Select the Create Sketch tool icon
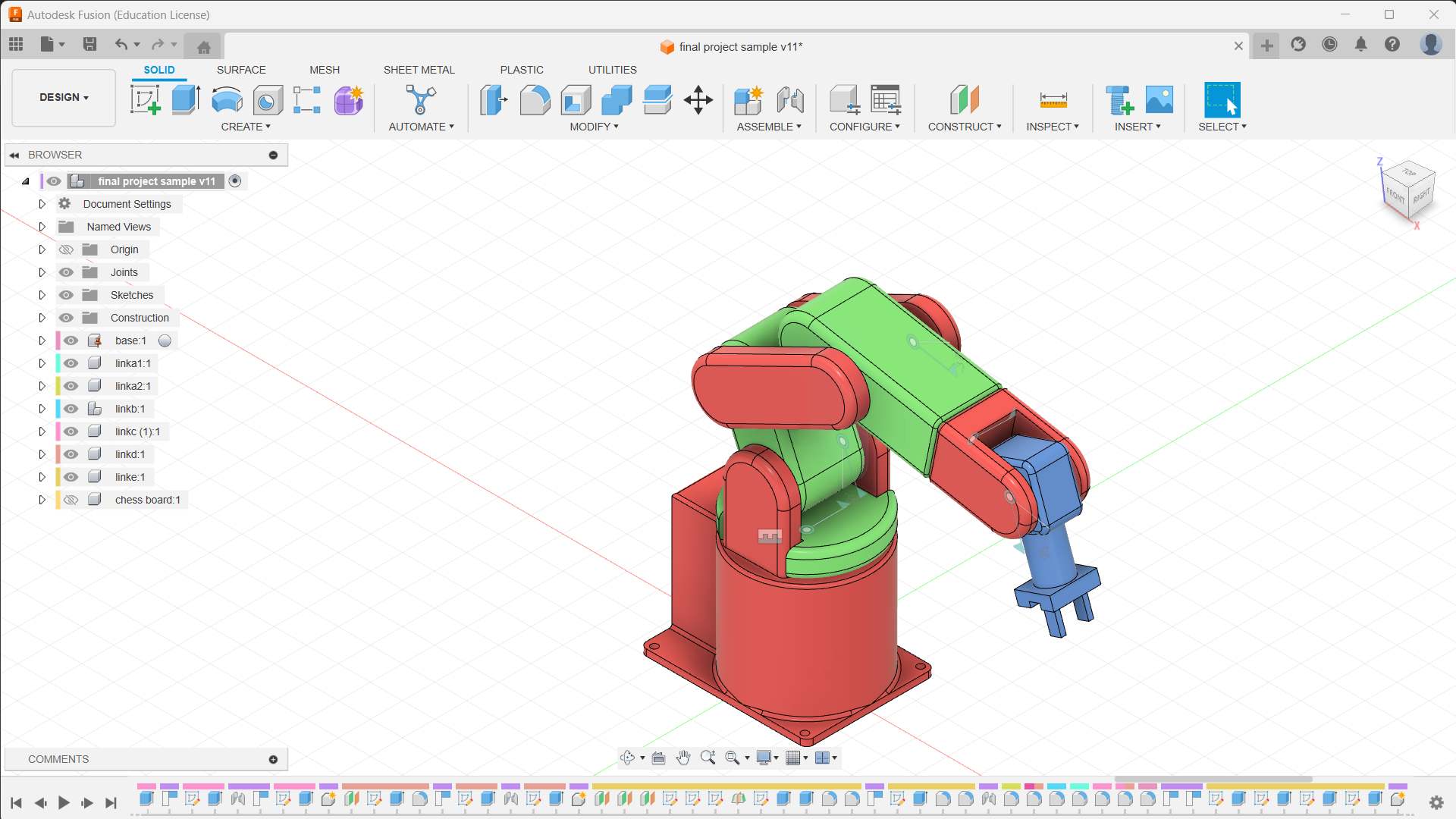 (x=145, y=99)
